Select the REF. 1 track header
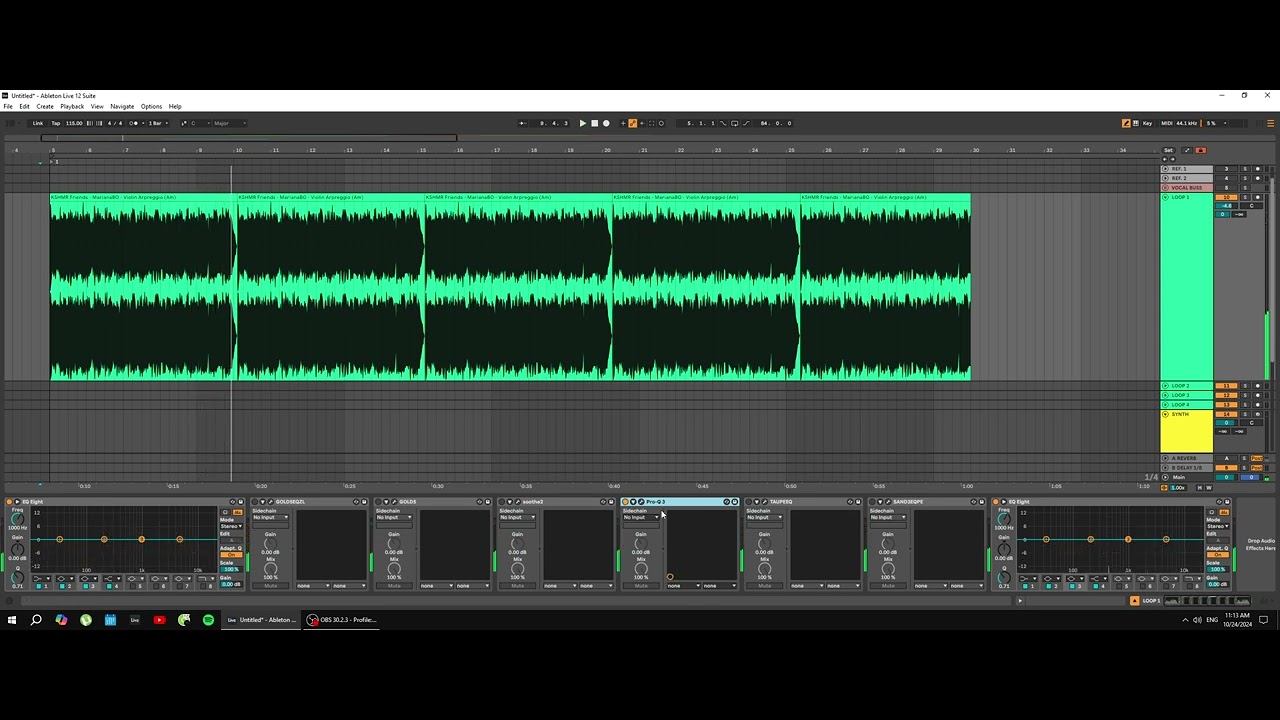This screenshot has width=1280, height=720. [1187, 169]
